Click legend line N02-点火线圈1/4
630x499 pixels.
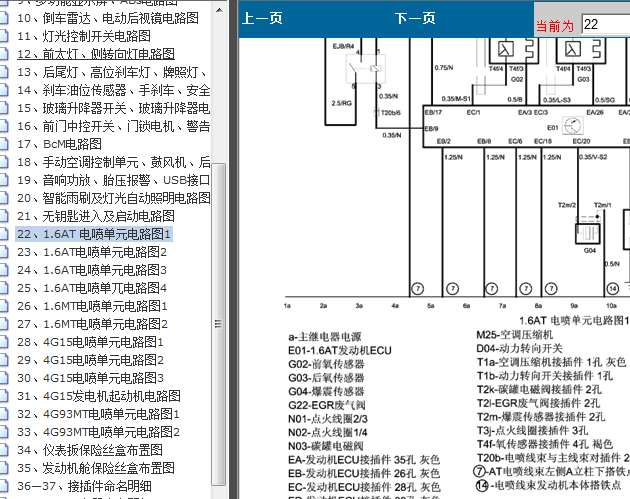(x=328, y=433)
